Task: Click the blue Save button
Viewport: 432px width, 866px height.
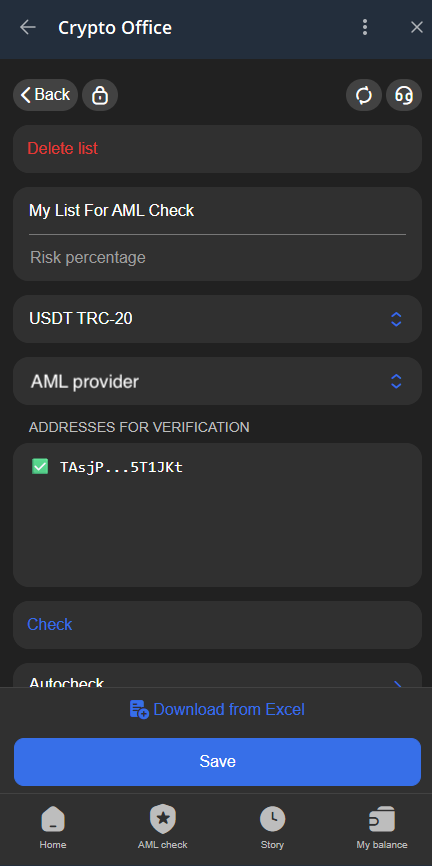Action: coord(217,762)
